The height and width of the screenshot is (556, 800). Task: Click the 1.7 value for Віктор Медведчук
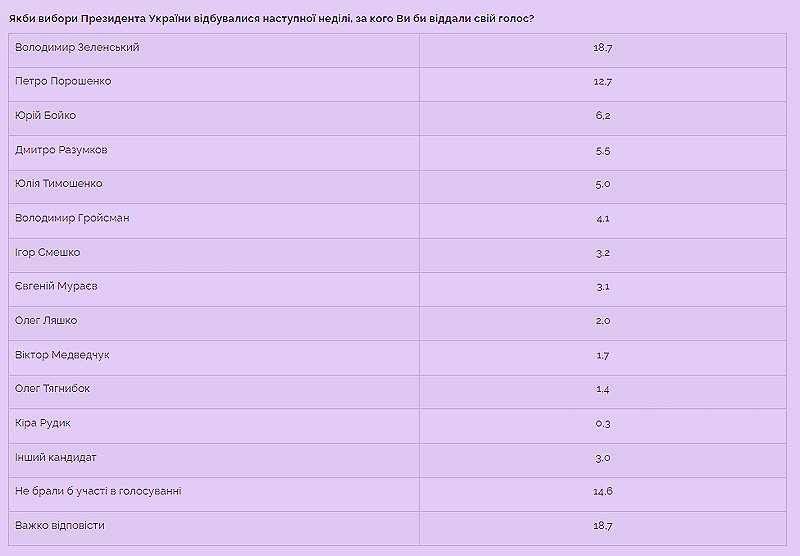point(602,356)
